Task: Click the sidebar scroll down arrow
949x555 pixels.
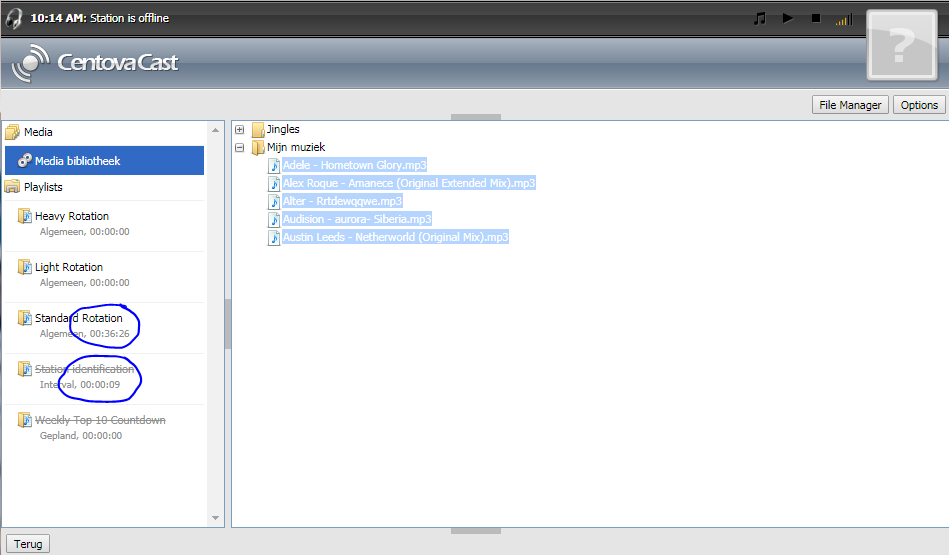Action: click(215, 518)
